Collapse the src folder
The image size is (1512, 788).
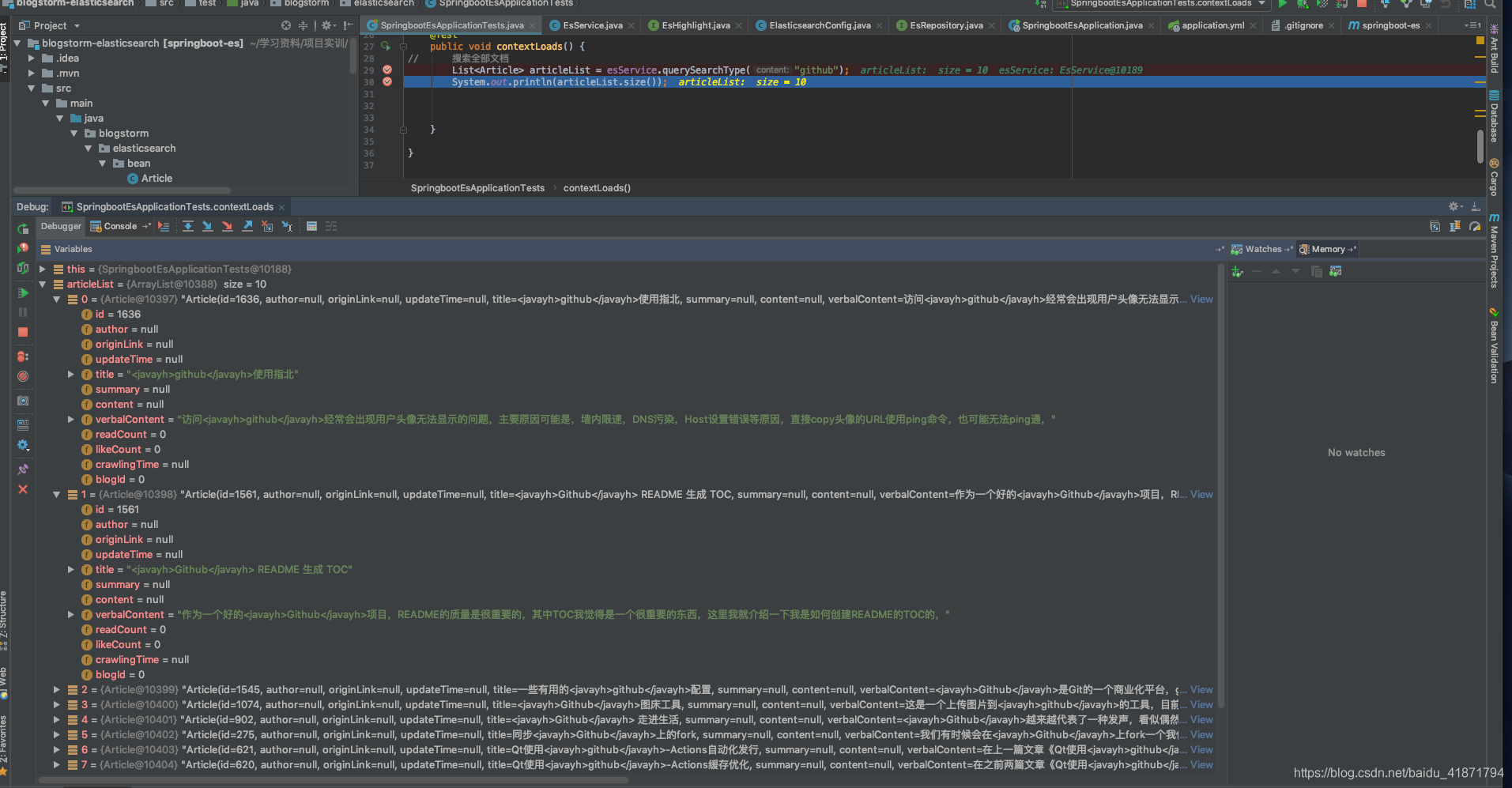32,88
